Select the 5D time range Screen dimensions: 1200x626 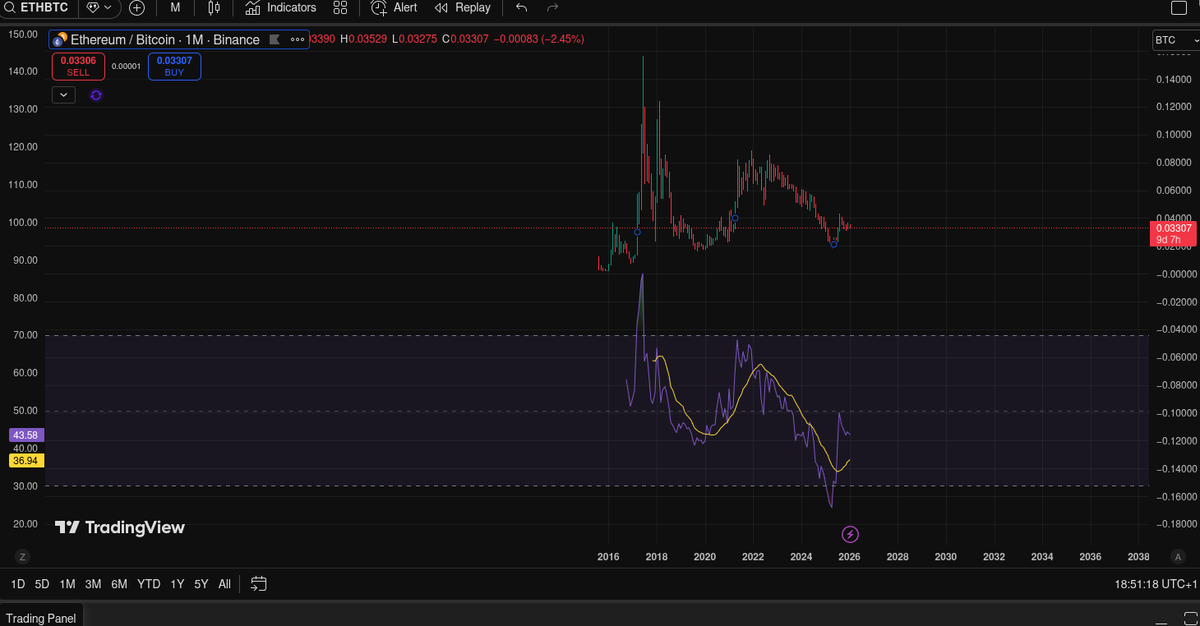click(x=42, y=584)
